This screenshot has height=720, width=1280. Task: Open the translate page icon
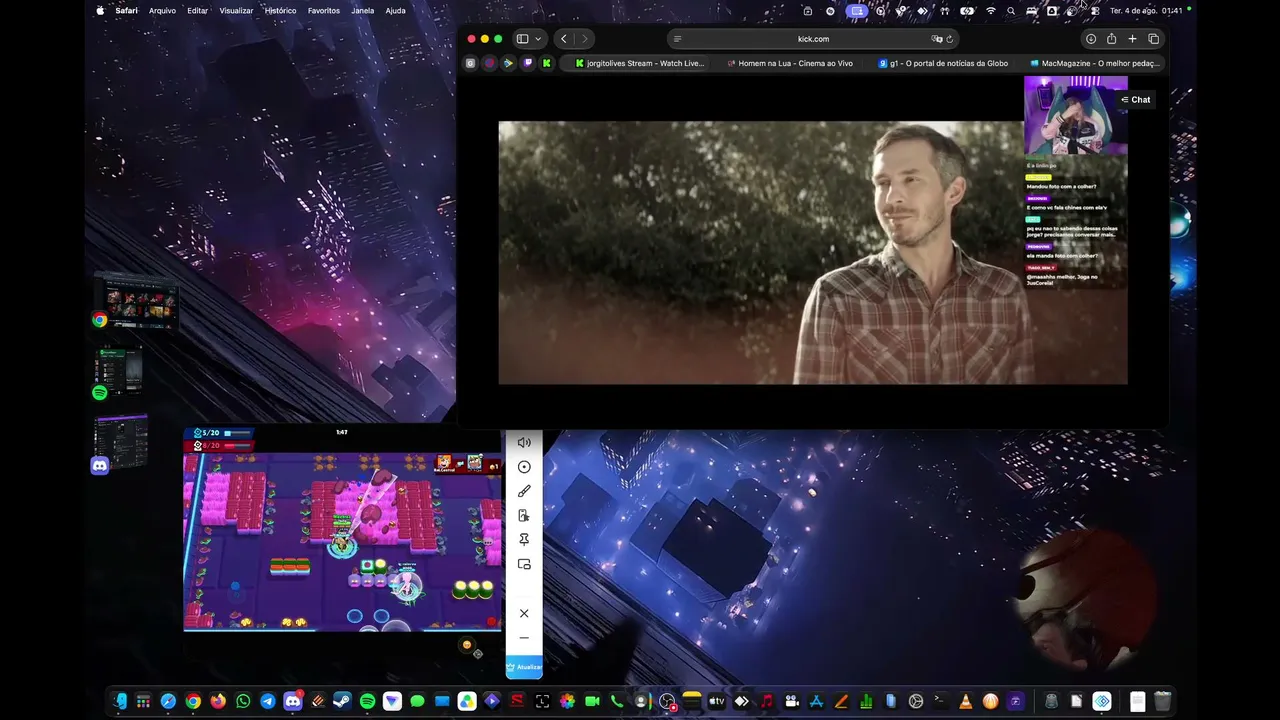tap(937, 39)
